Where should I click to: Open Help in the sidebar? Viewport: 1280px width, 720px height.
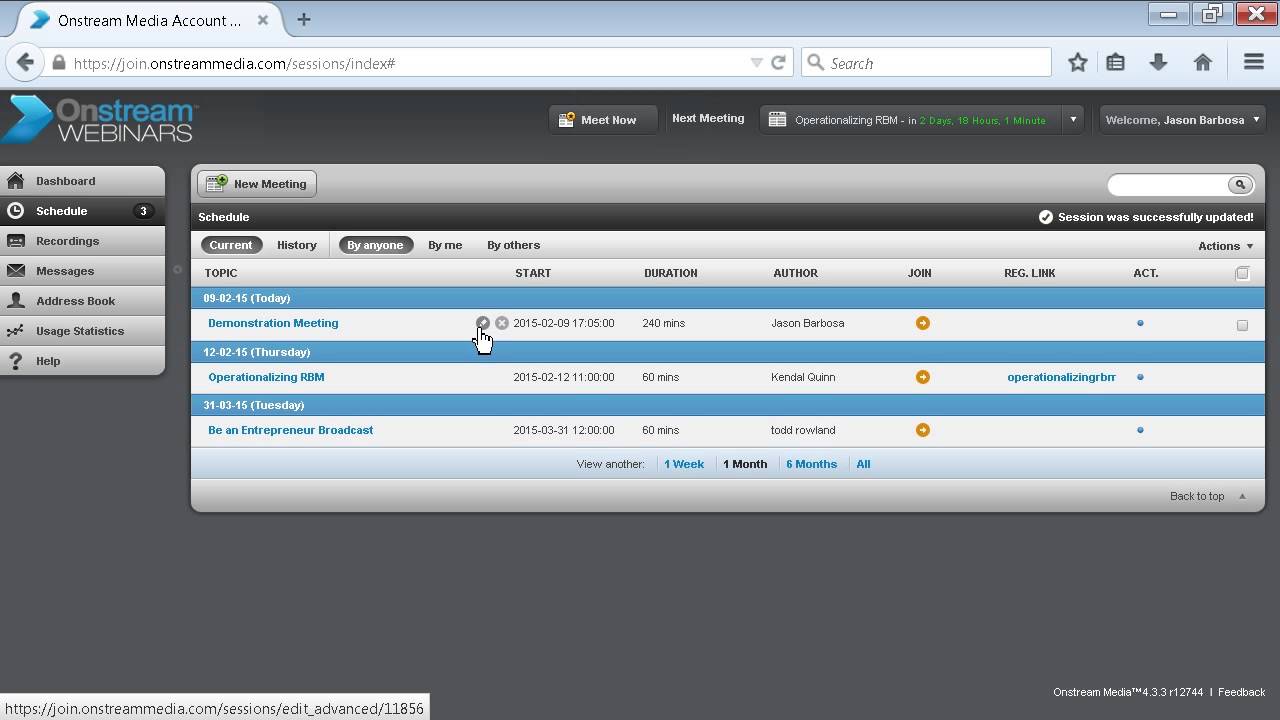(82, 361)
